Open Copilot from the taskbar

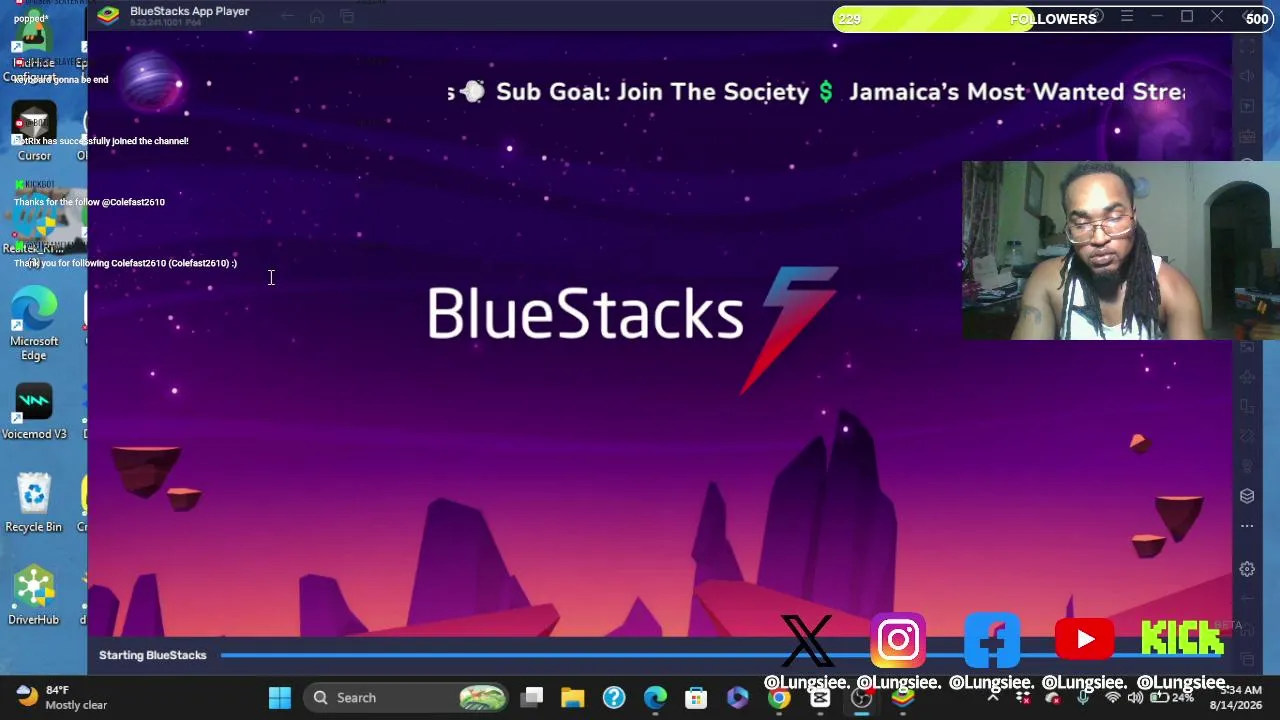click(x=737, y=698)
